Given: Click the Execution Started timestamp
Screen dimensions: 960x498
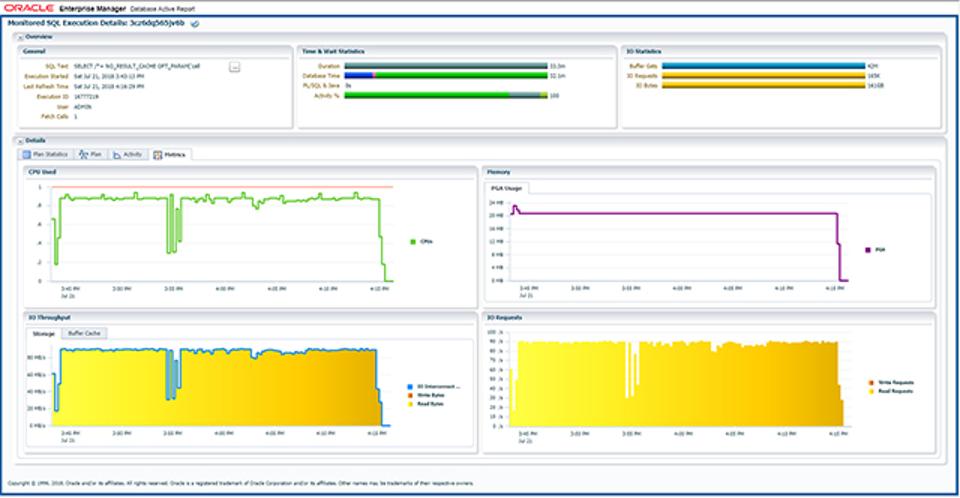Looking at the screenshot, I should (109, 77).
